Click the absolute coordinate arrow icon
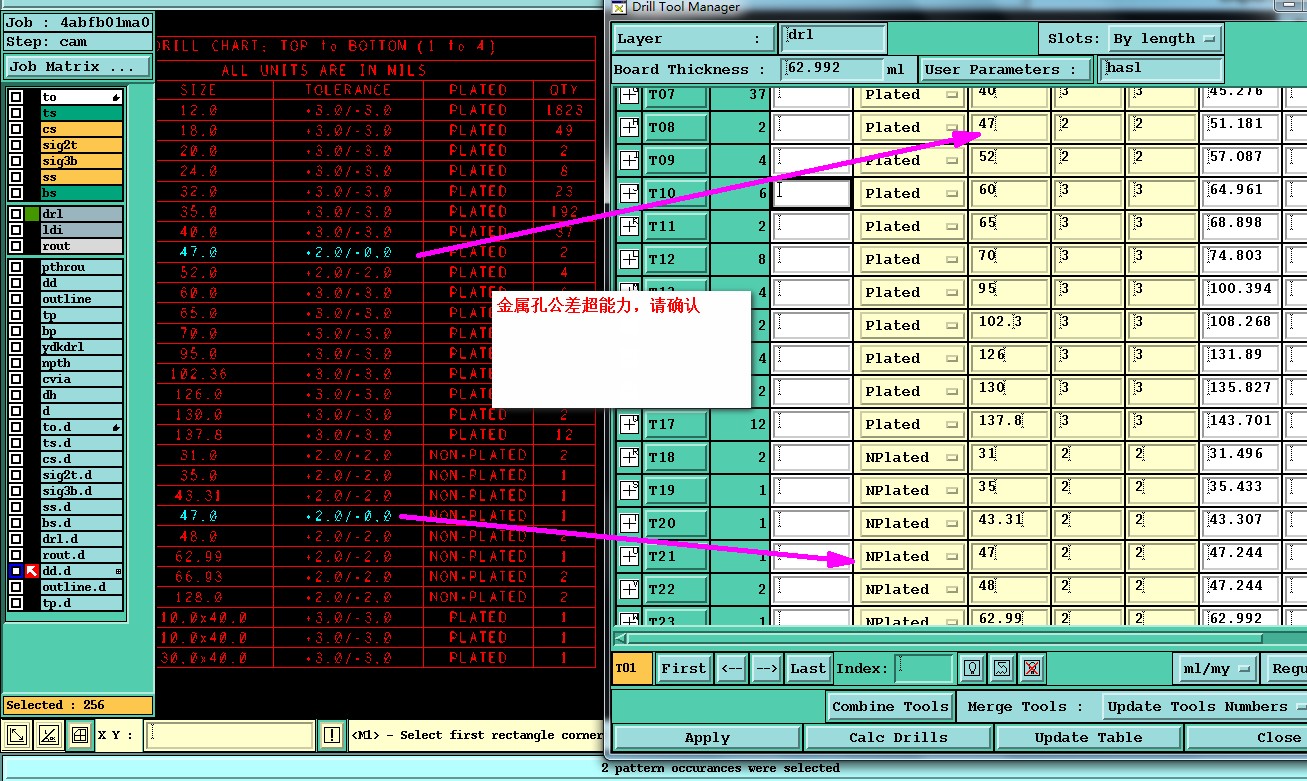Viewport: 1307px width, 781px height. (x=17, y=736)
